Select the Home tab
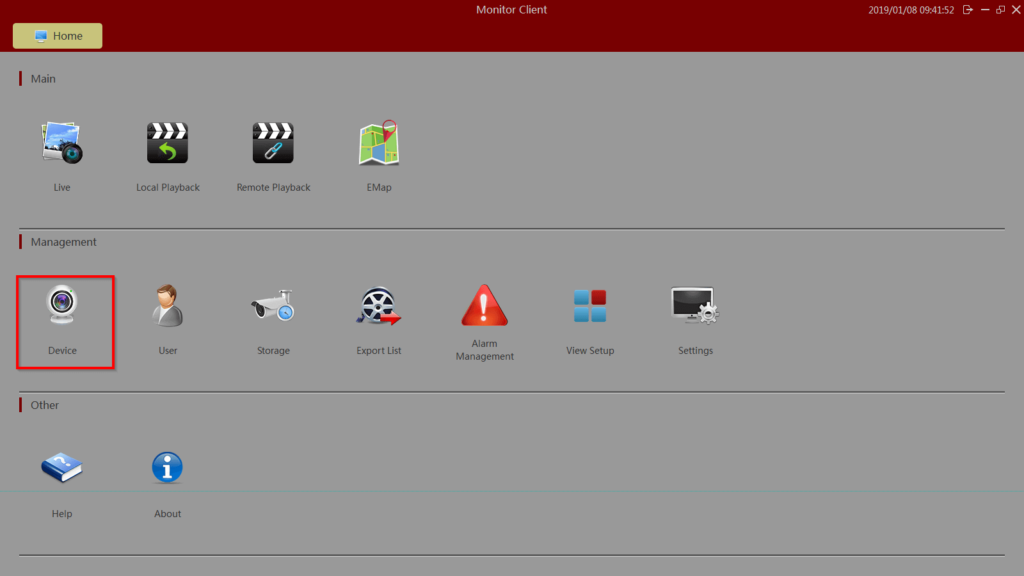Image resolution: width=1024 pixels, height=576 pixels. [x=57, y=35]
